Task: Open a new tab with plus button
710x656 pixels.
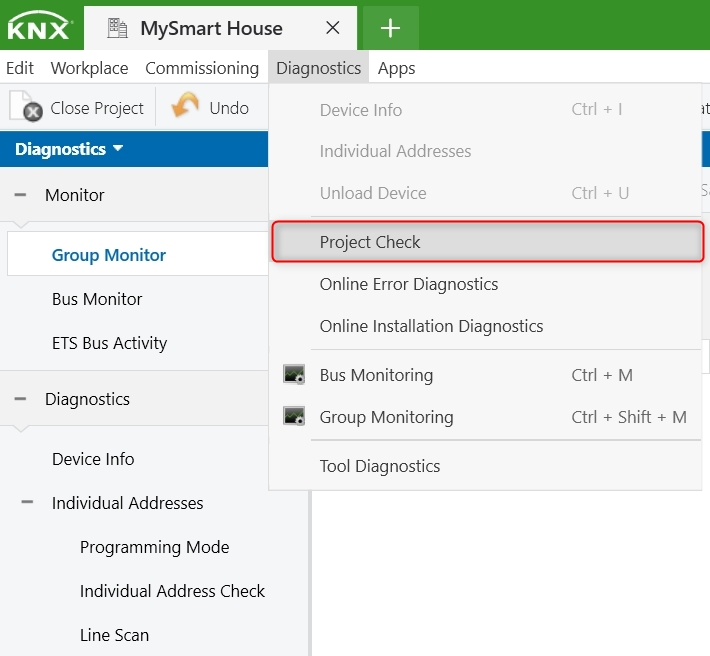Action: click(x=390, y=28)
